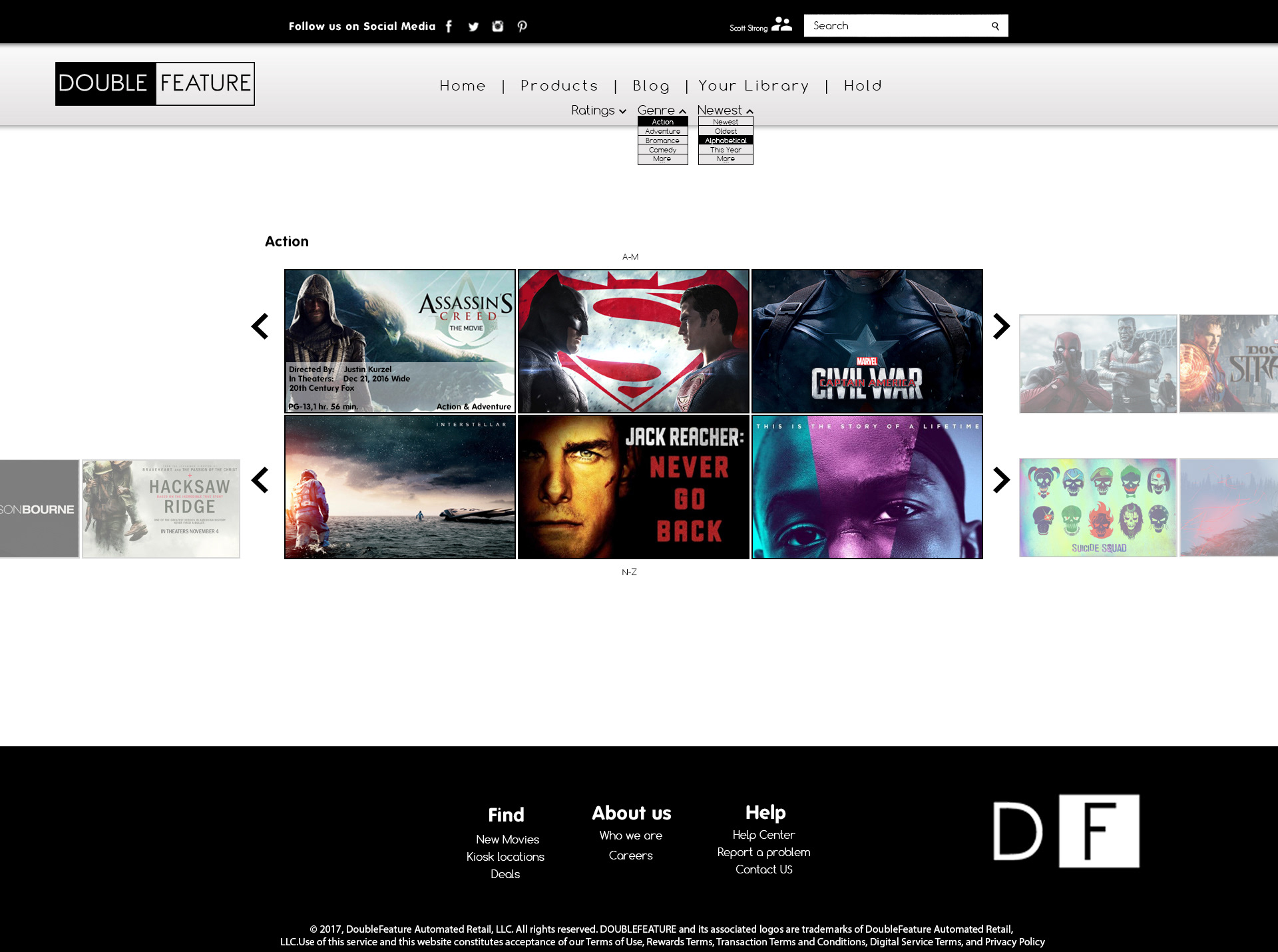Click the Action & Adventure genre tag
This screenshot has width=1278, height=952.
474,407
